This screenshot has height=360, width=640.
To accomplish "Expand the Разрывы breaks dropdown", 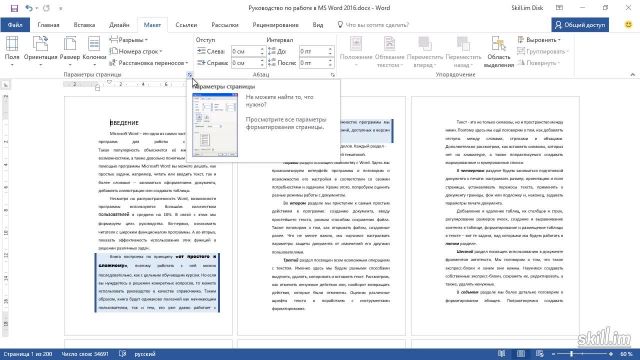I will [x=128, y=40].
